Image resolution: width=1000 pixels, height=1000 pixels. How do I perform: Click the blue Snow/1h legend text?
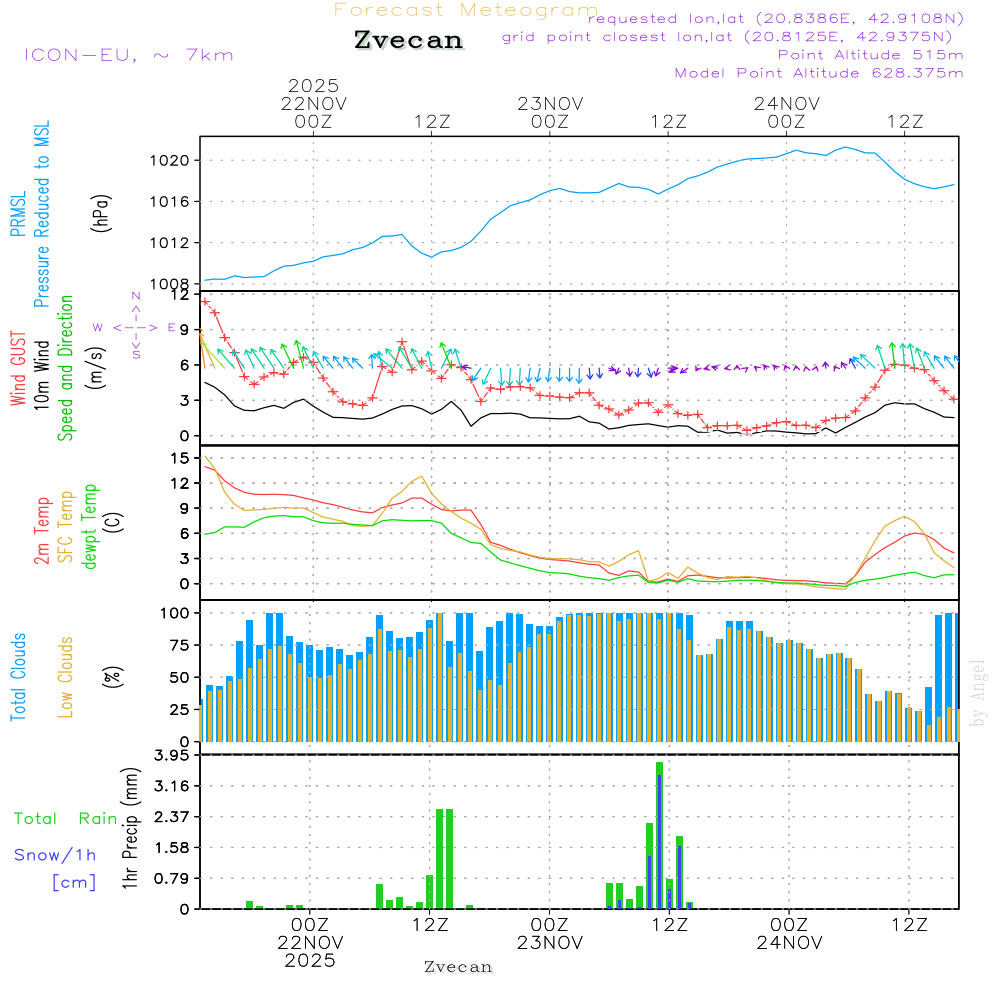click(x=56, y=854)
